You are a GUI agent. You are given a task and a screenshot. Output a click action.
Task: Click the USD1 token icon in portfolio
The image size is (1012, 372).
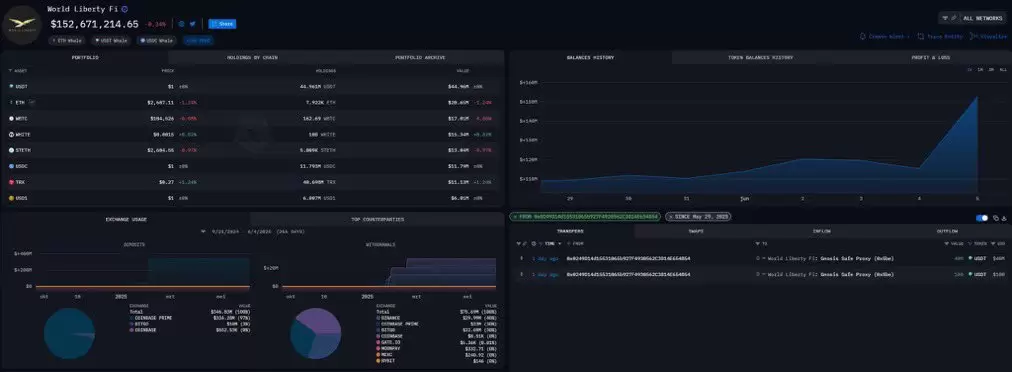point(11,198)
